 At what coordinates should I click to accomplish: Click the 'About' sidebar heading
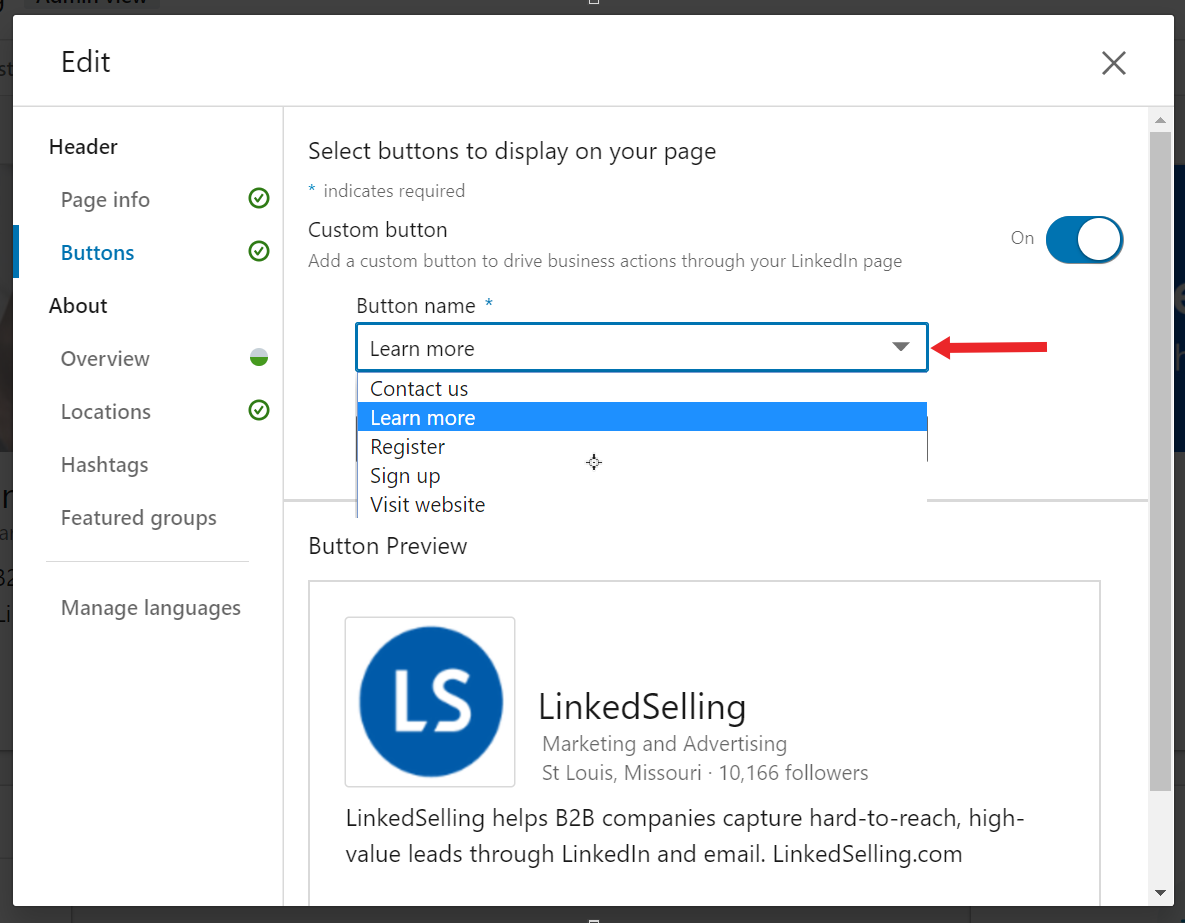coord(78,305)
